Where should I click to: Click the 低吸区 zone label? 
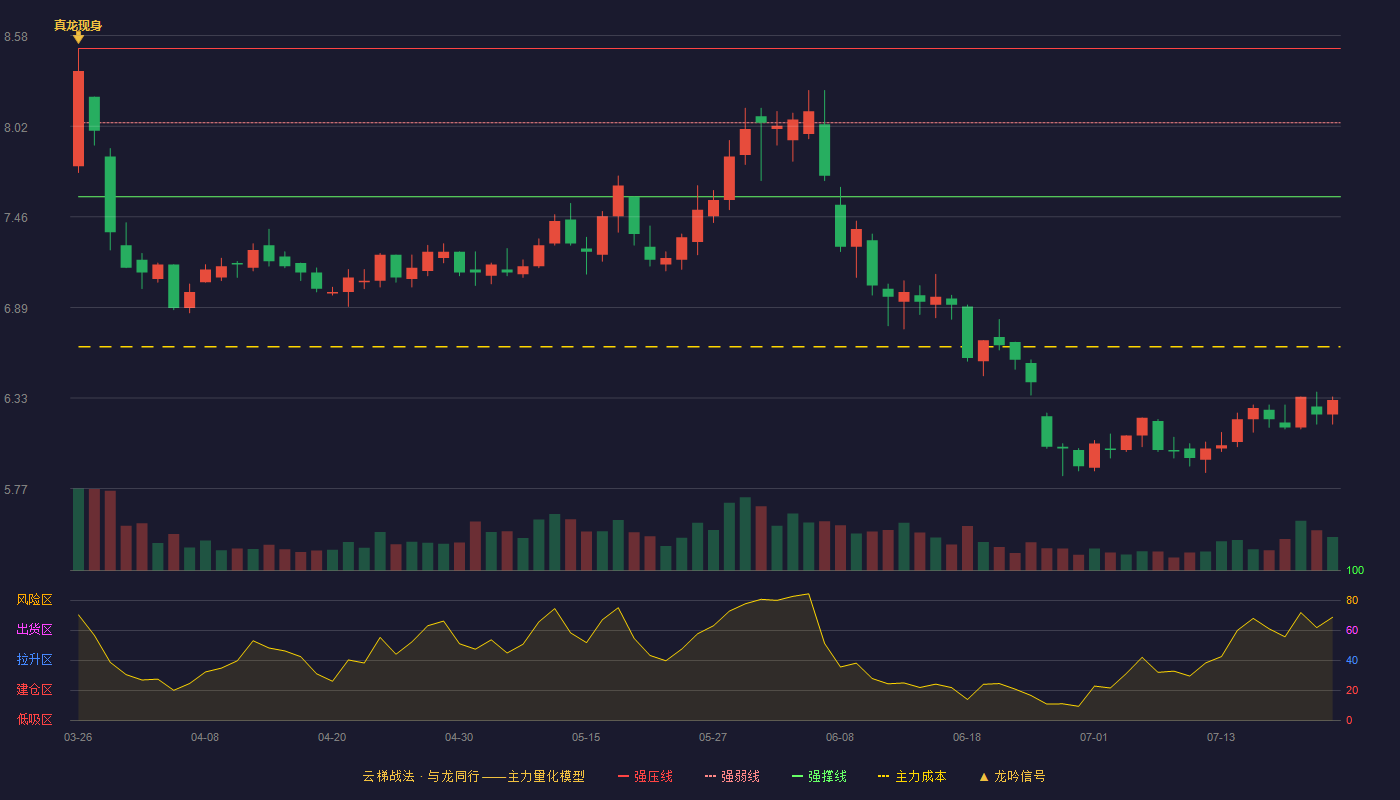point(34,720)
